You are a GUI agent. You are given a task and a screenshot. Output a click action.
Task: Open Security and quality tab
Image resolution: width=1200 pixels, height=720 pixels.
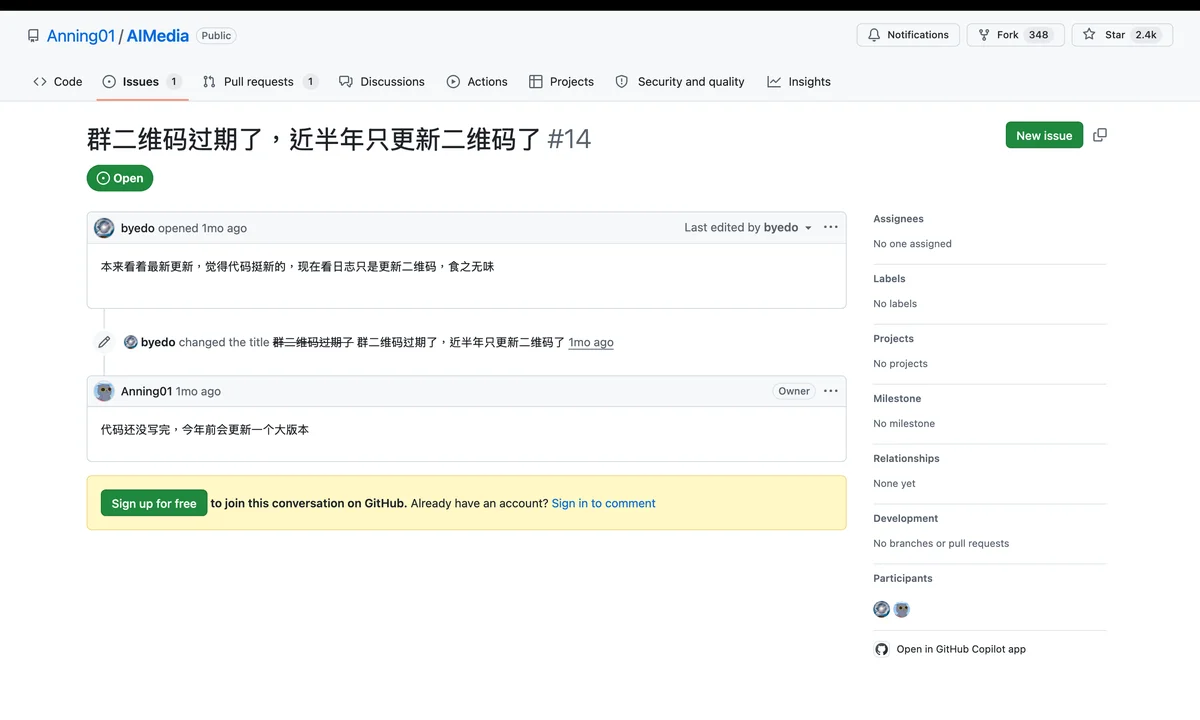tap(680, 82)
